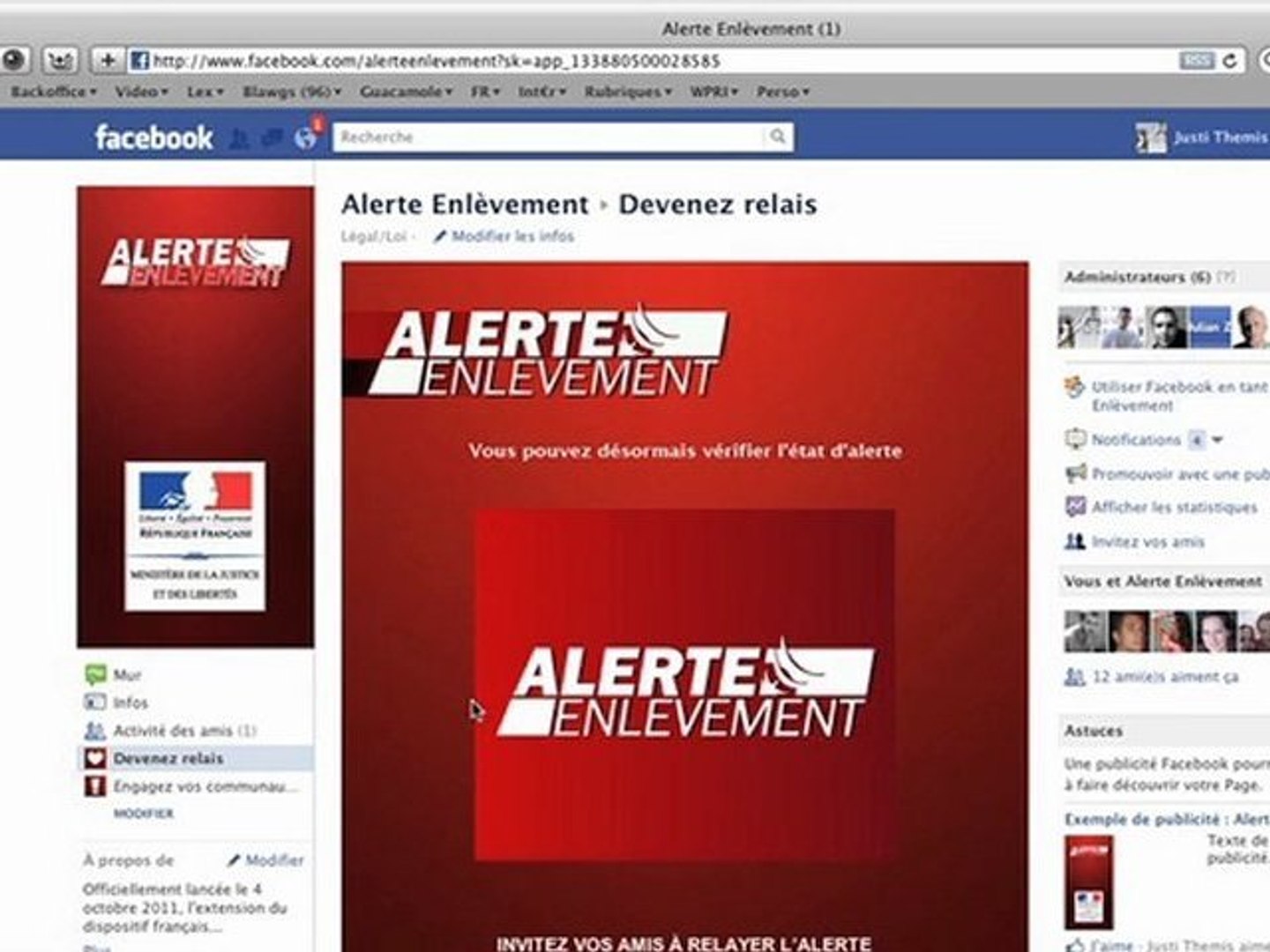The image size is (1270, 952).
Task: Click the Alerte Enlèvement page title link
Action: 465,205
